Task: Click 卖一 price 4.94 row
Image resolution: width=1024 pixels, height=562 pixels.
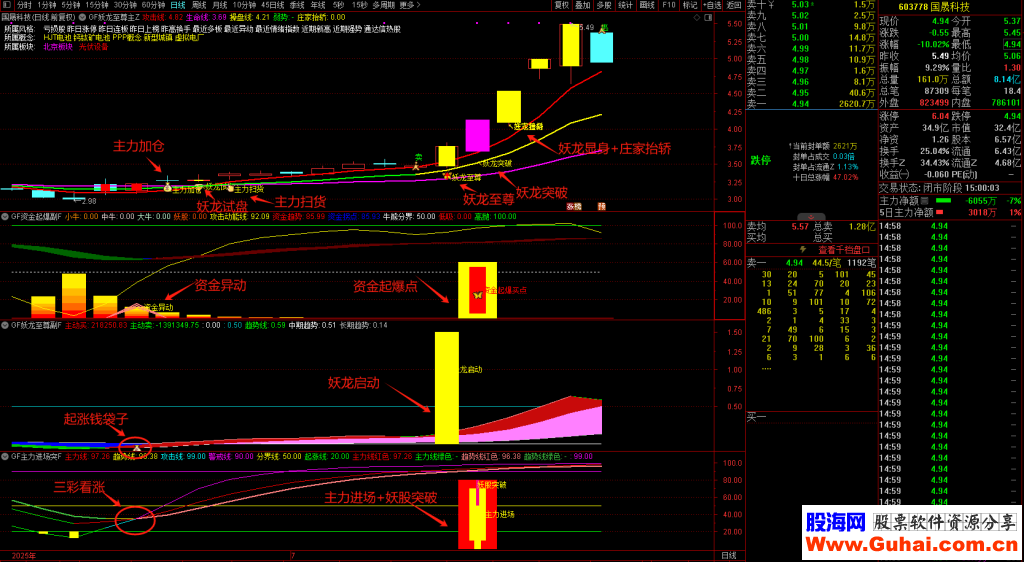Action: coord(811,103)
